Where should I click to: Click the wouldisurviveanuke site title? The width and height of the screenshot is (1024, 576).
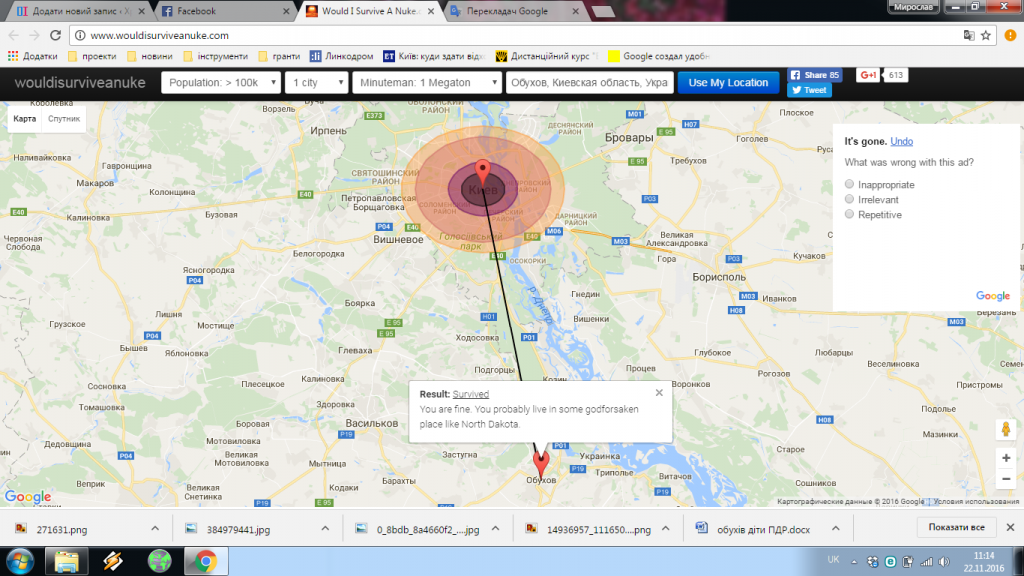[80, 83]
